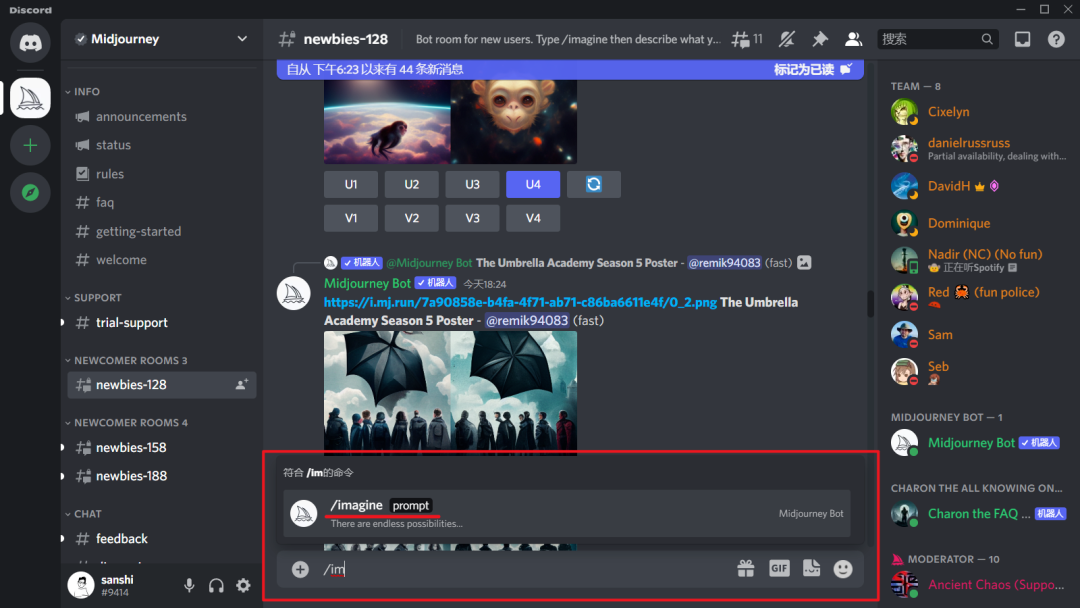Collapse the INFO channel category
This screenshot has width=1080, height=608.
coord(86,92)
